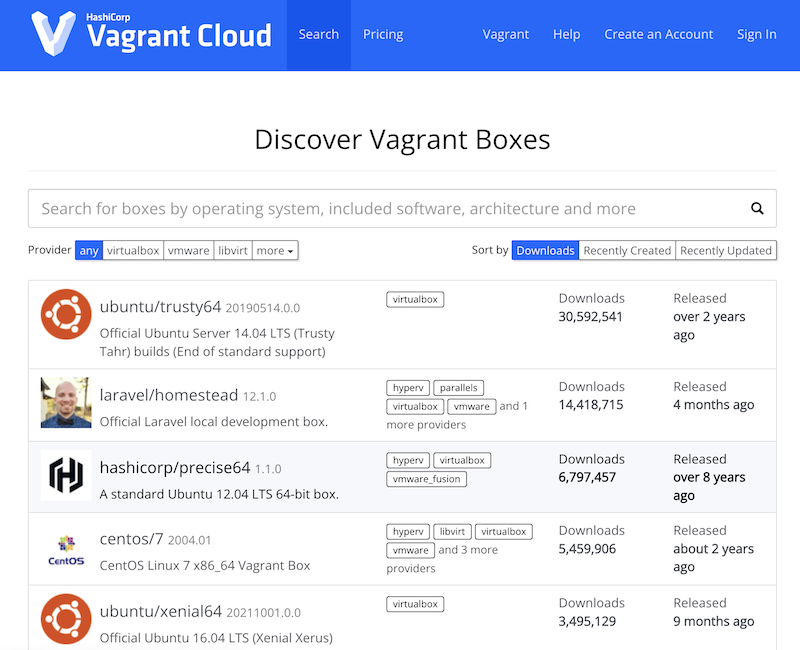This screenshot has height=650, width=800.
Task: Click the laravel/homestead avatar photo
Action: coord(66,403)
